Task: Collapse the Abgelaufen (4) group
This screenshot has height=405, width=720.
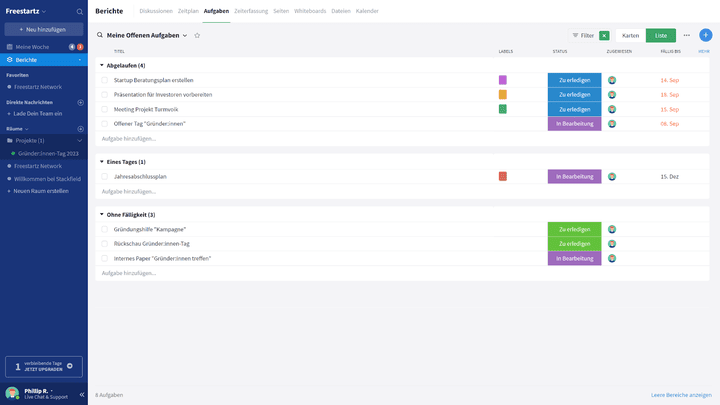Action: click(102, 65)
